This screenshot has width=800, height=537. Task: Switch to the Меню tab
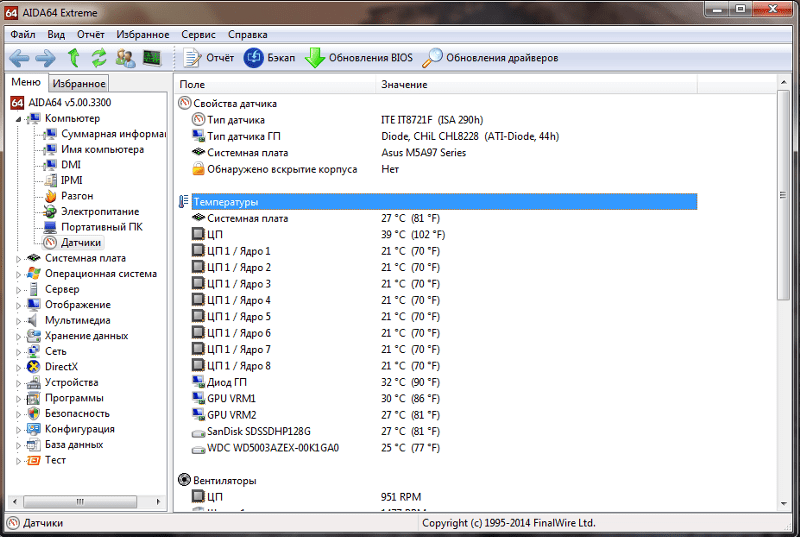point(26,83)
